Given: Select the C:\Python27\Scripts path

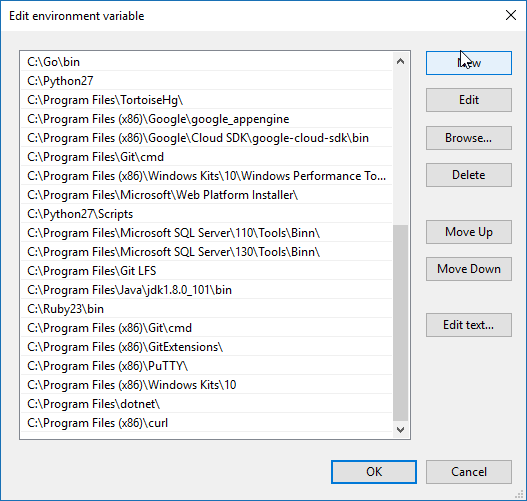Looking at the screenshot, I should point(207,214).
